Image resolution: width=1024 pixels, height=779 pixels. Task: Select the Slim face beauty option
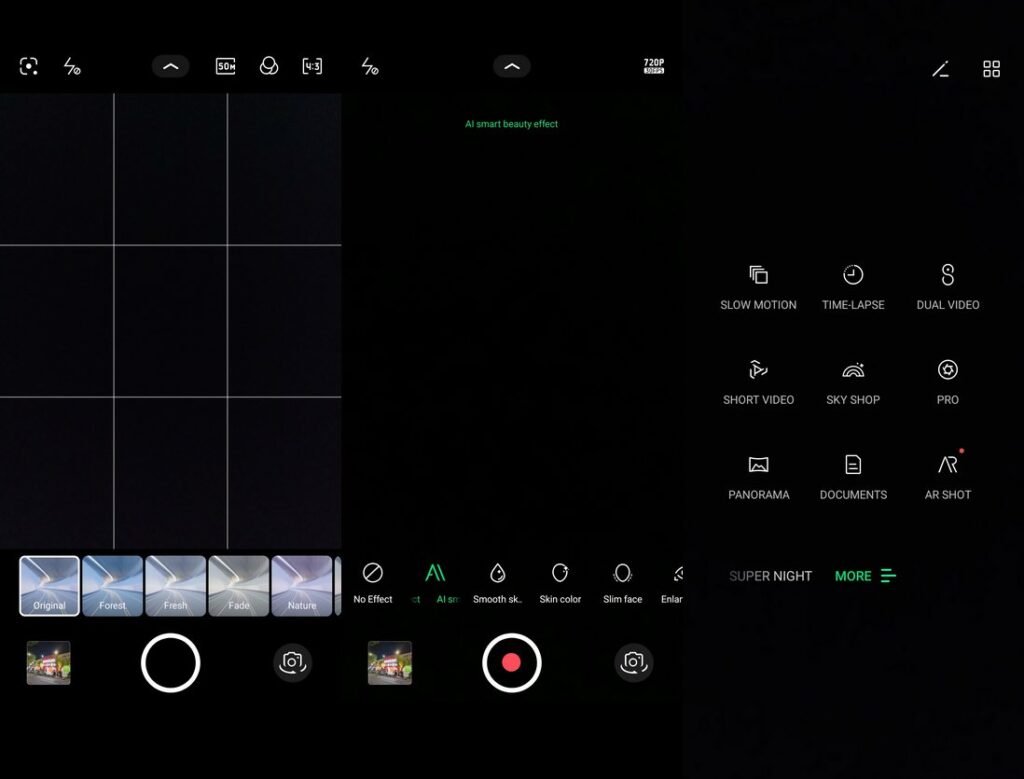[622, 583]
